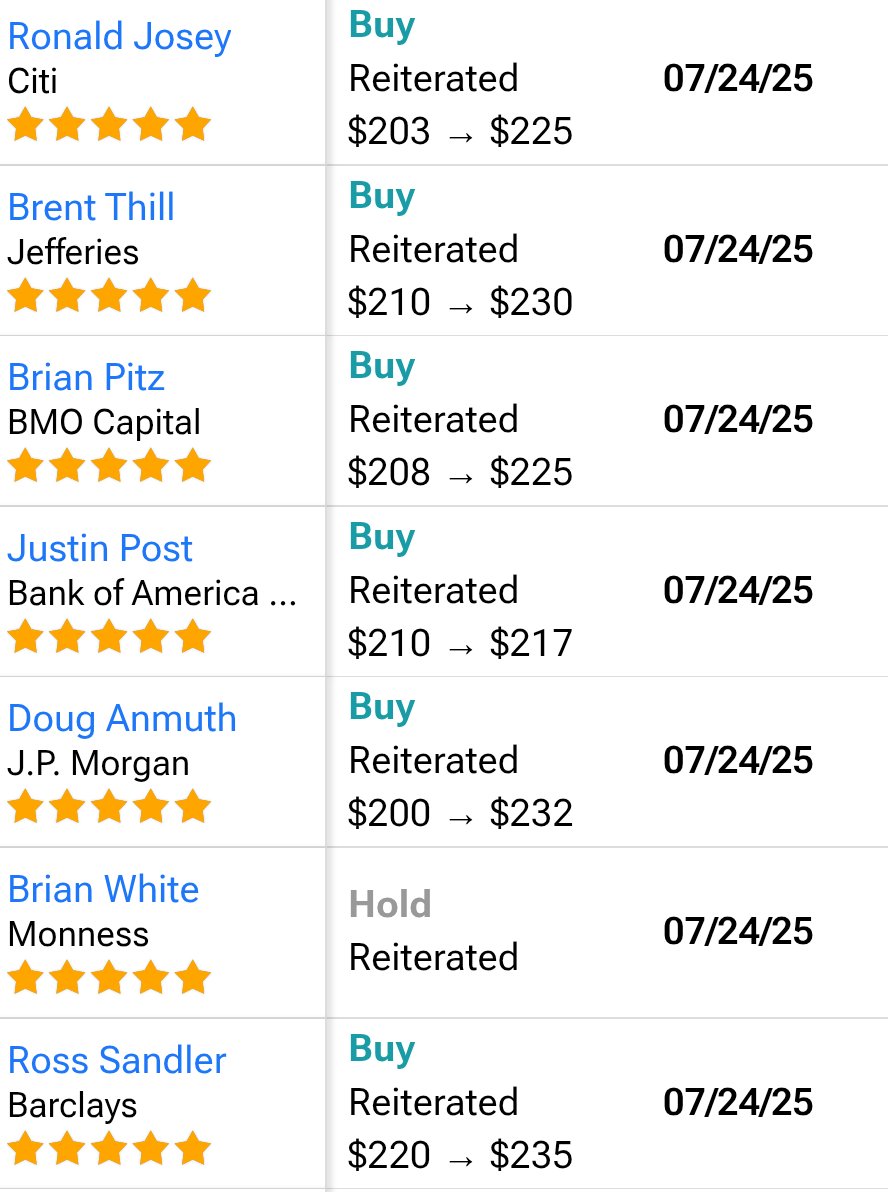Click the 07/24/25 date in Jefferies row
Image resolution: width=888 pixels, height=1192 pixels.
point(738,249)
